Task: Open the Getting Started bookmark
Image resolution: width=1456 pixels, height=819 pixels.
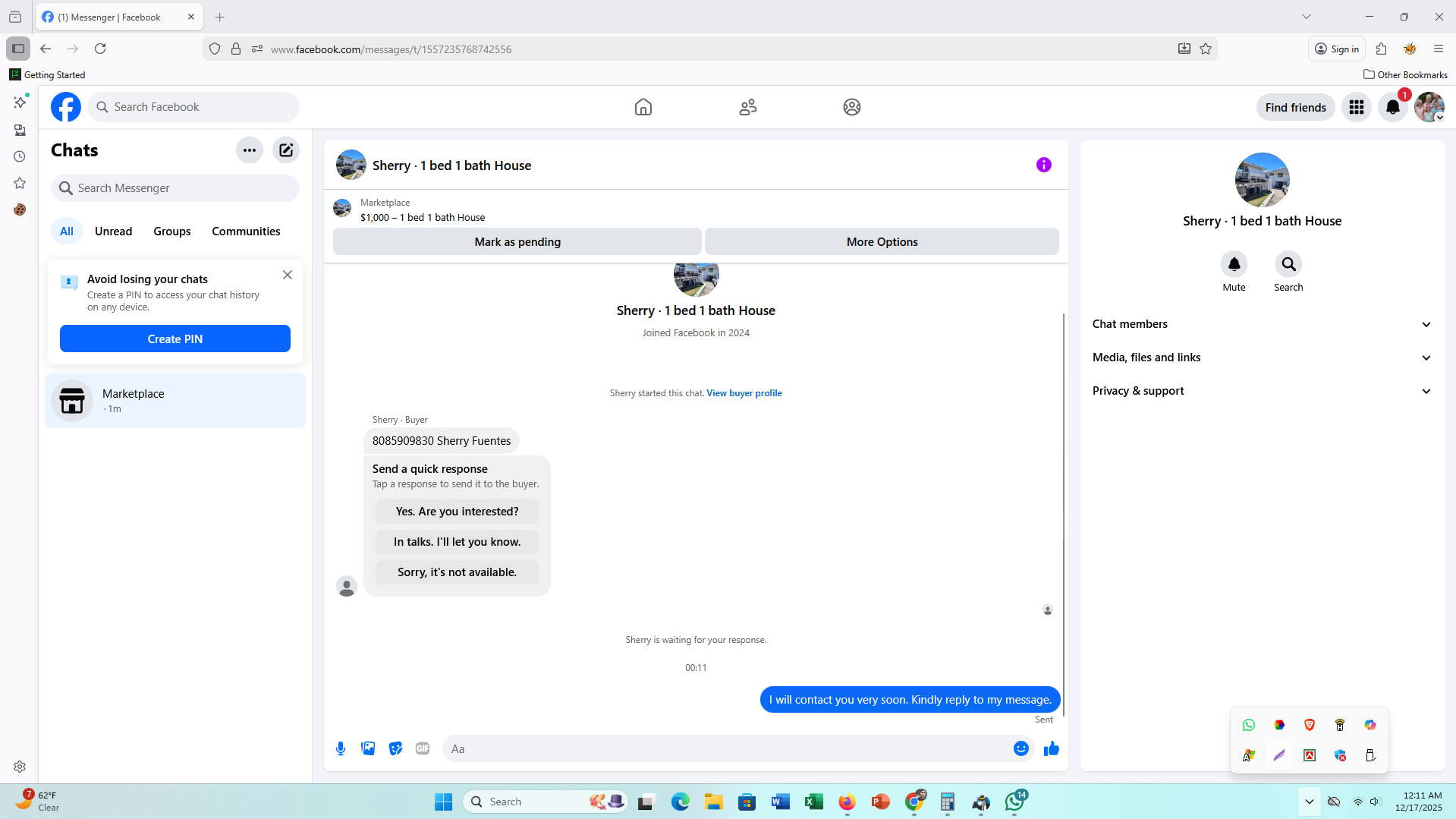Action: click(x=47, y=74)
